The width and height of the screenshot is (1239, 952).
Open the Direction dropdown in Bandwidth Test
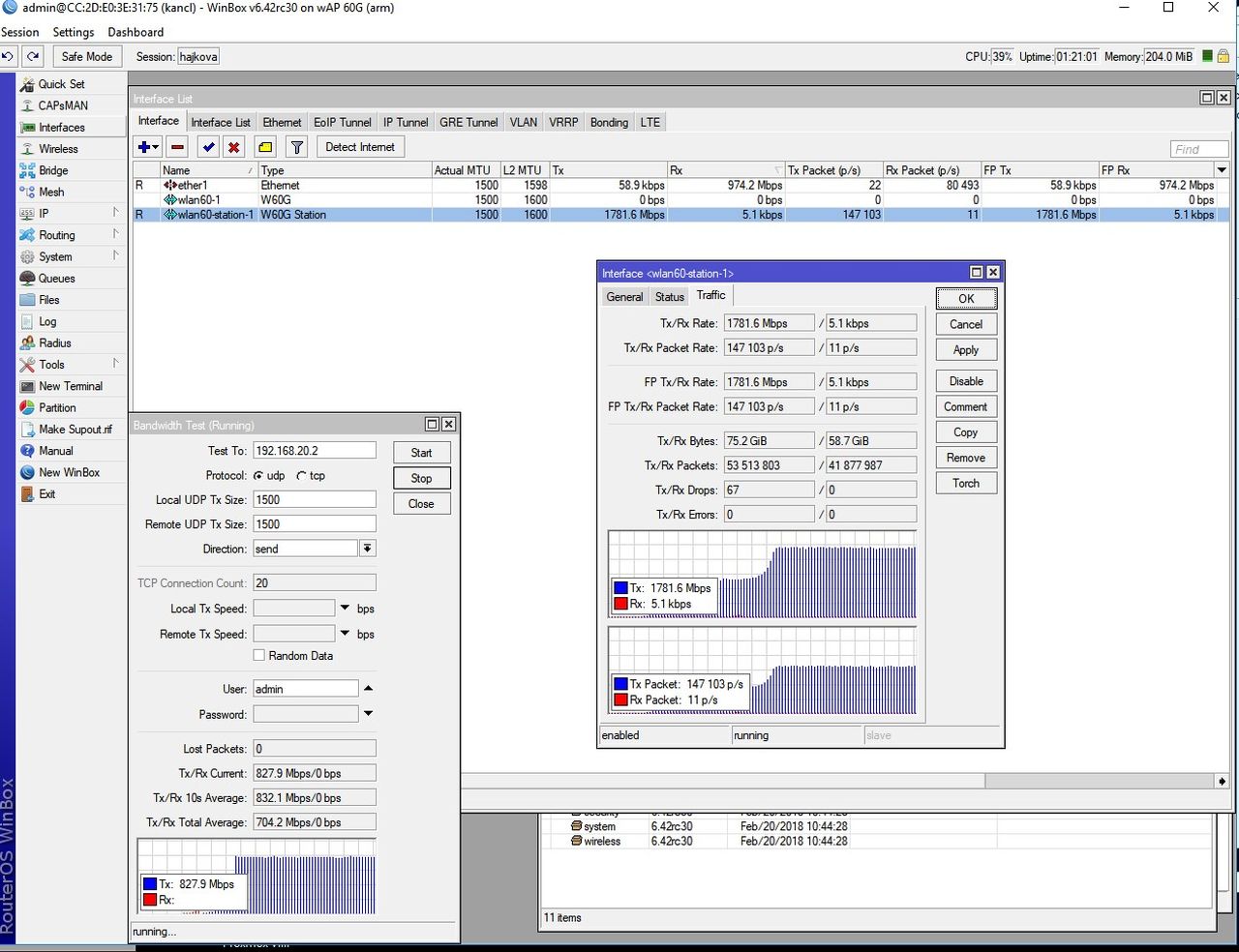(368, 549)
